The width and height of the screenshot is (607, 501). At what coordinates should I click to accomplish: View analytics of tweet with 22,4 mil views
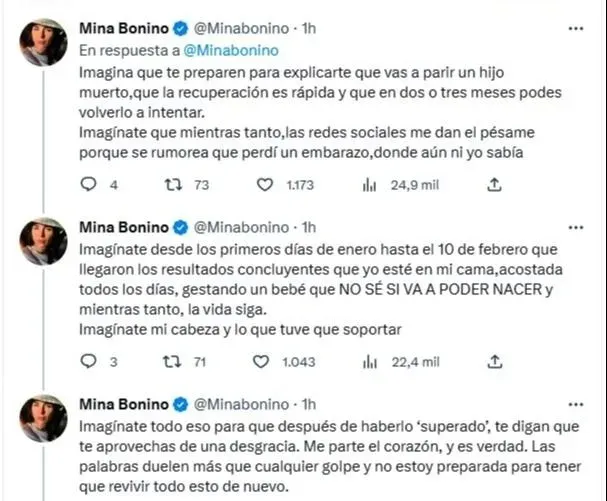[369, 362]
